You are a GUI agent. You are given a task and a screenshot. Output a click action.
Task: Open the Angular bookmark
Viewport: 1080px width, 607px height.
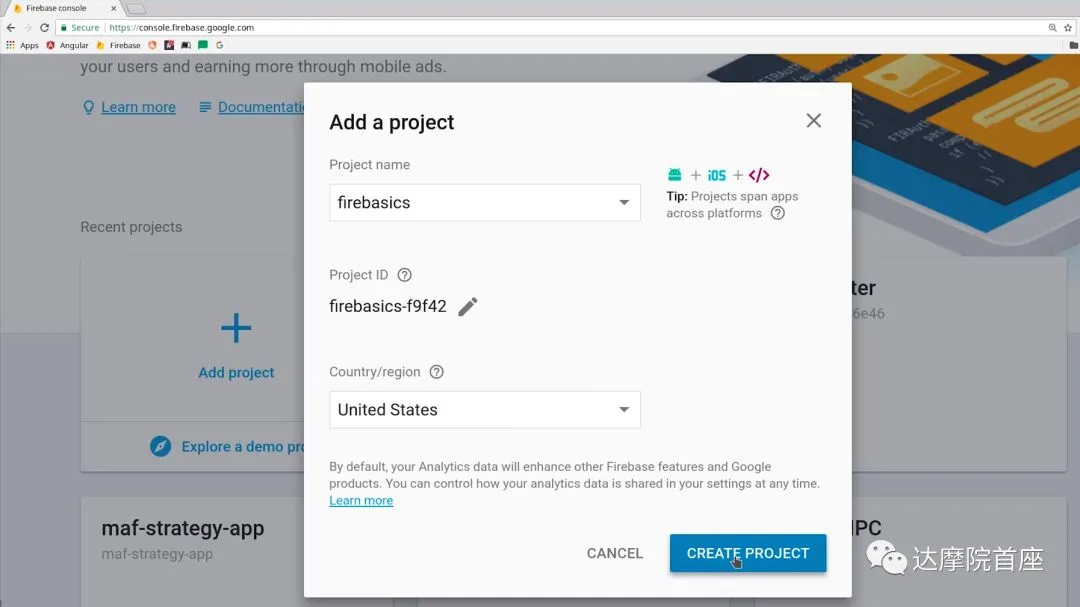(x=68, y=45)
